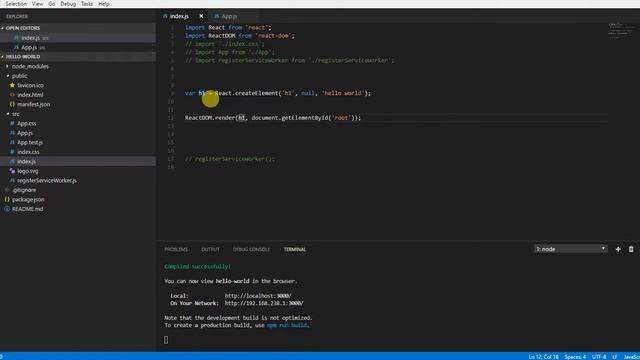640x360 pixels.
Task: Open the View menu
Action: pos(37,4)
